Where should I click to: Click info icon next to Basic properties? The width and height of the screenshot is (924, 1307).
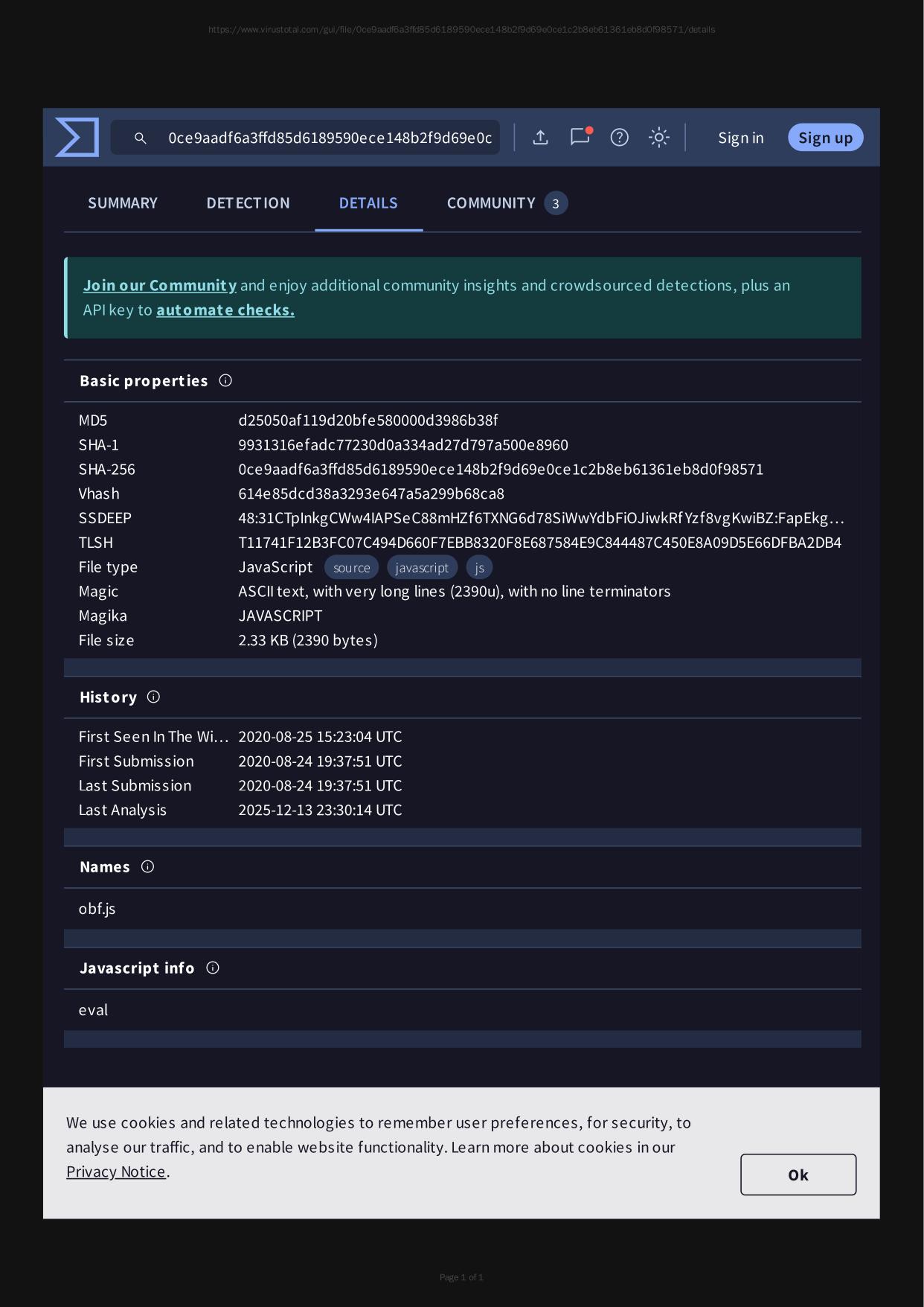click(225, 381)
